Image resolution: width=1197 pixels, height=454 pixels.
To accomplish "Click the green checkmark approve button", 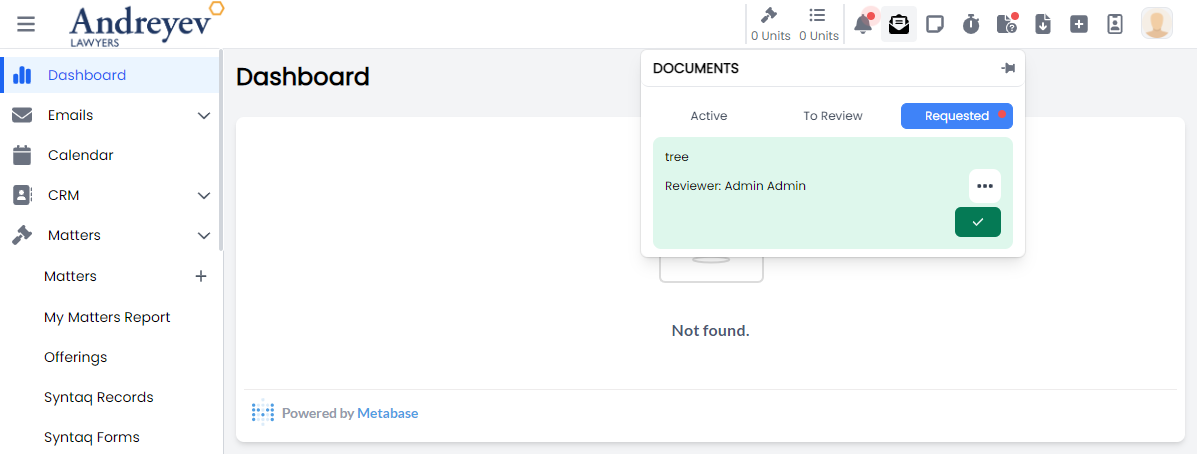I will 977,222.
